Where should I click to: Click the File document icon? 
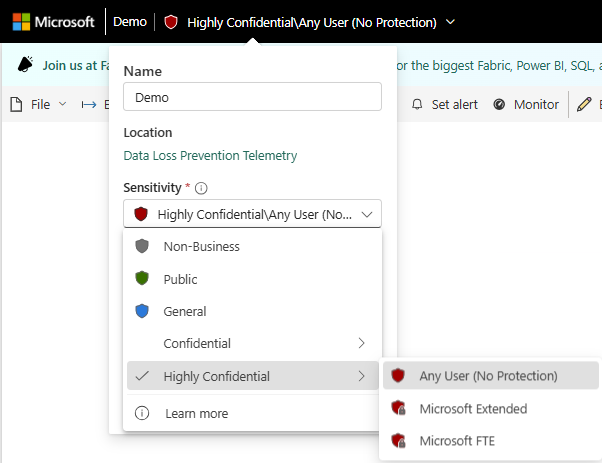click(15, 104)
